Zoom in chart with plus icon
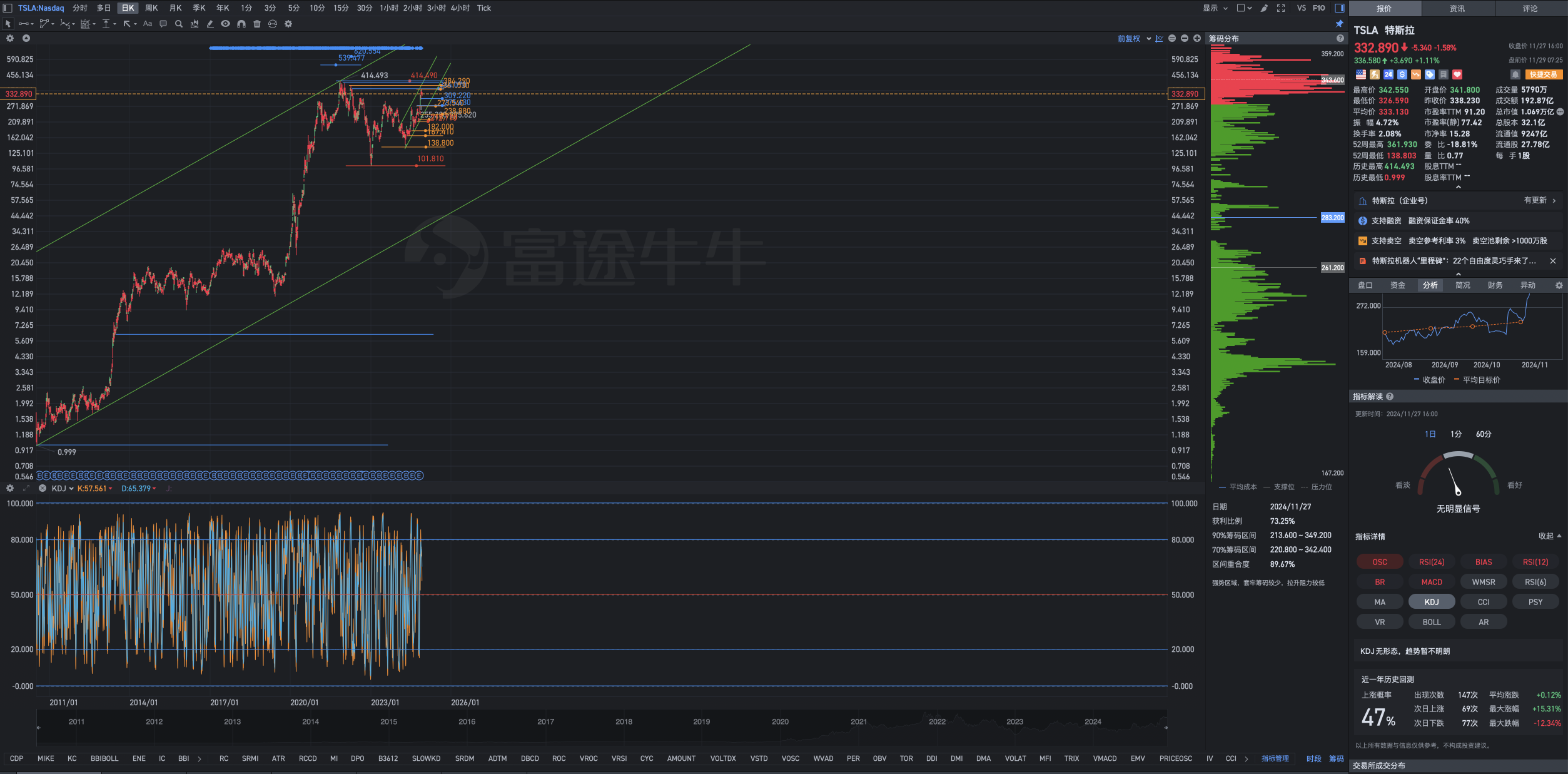This screenshot has height=774, width=1568. pyautogui.click(x=1197, y=39)
